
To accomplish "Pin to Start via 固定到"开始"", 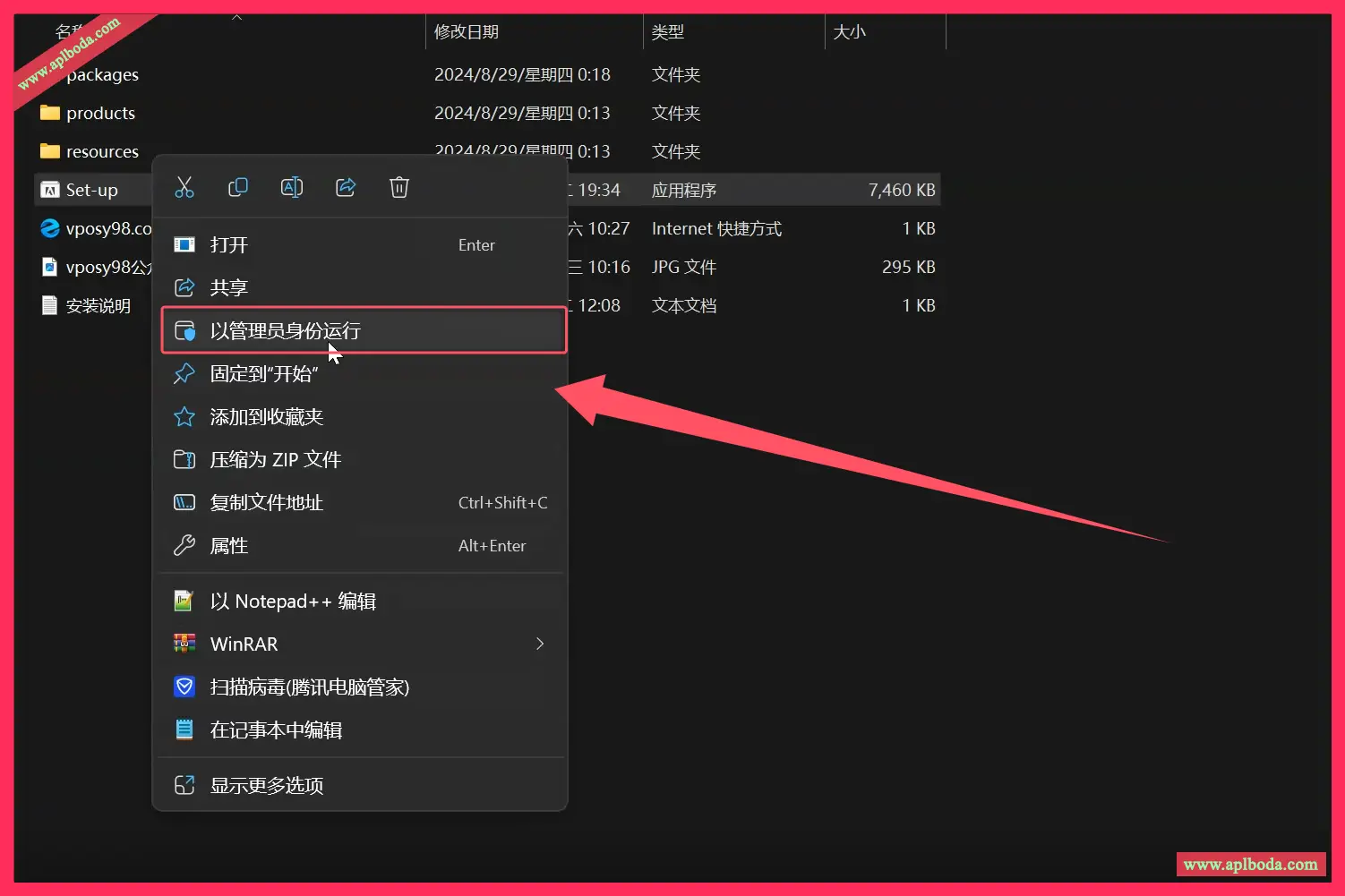I will pyautogui.click(x=264, y=373).
